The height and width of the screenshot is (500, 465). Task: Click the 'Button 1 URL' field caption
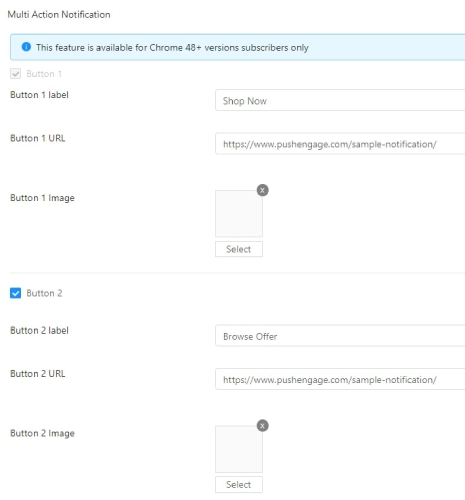click(38, 138)
